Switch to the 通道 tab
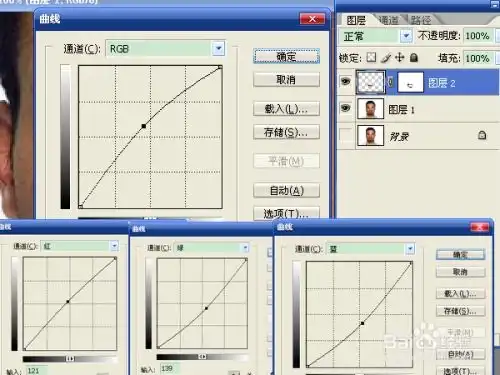Viewport: 500px width, 375px height. 389,20
